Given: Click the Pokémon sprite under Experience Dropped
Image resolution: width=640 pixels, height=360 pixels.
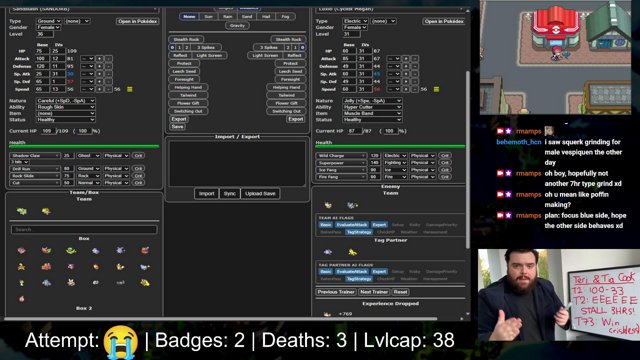Looking at the screenshot, I should 327,314.
